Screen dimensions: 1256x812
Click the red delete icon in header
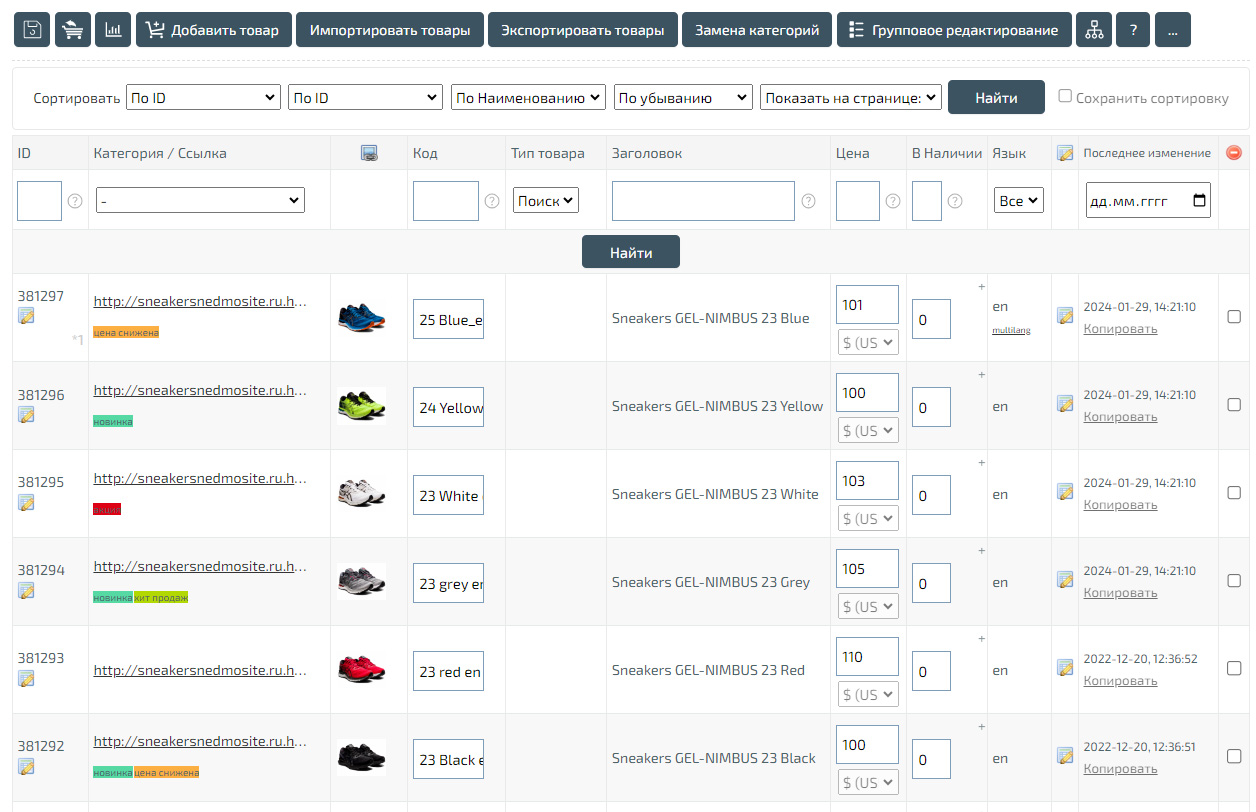[x=1233, y=153]
